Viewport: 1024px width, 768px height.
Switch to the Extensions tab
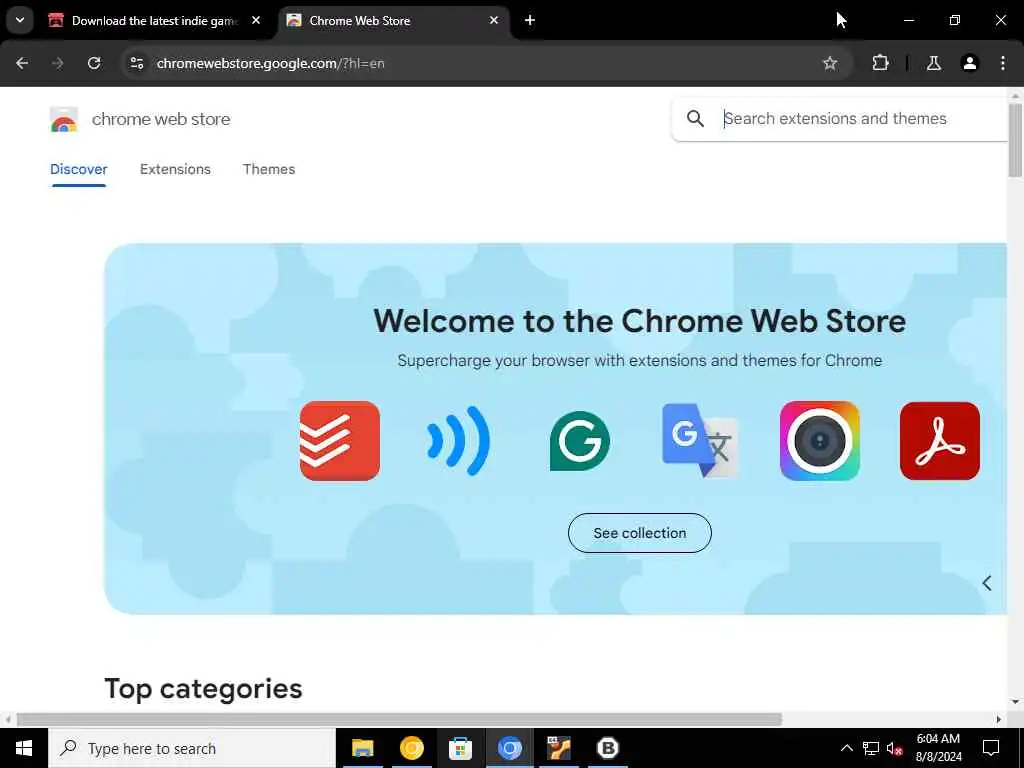pos(175,169)
